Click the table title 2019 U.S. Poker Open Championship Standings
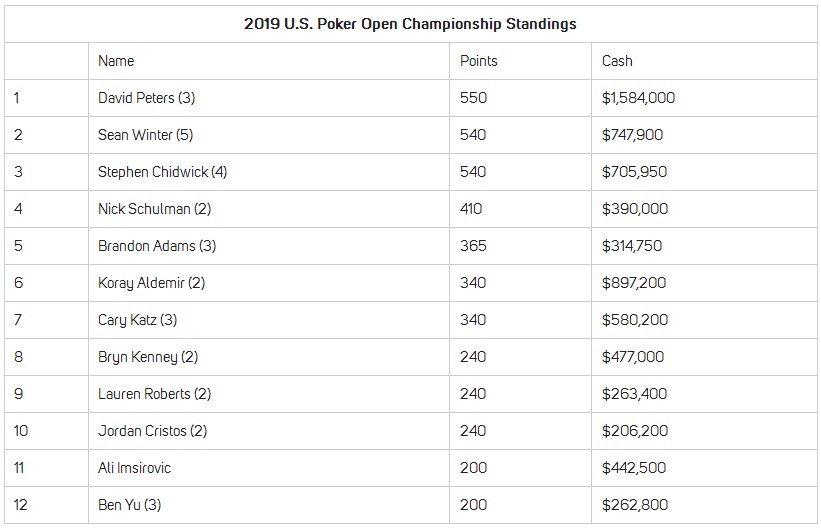The width and height of the screenshot is (821, 529). coord(410,24)
